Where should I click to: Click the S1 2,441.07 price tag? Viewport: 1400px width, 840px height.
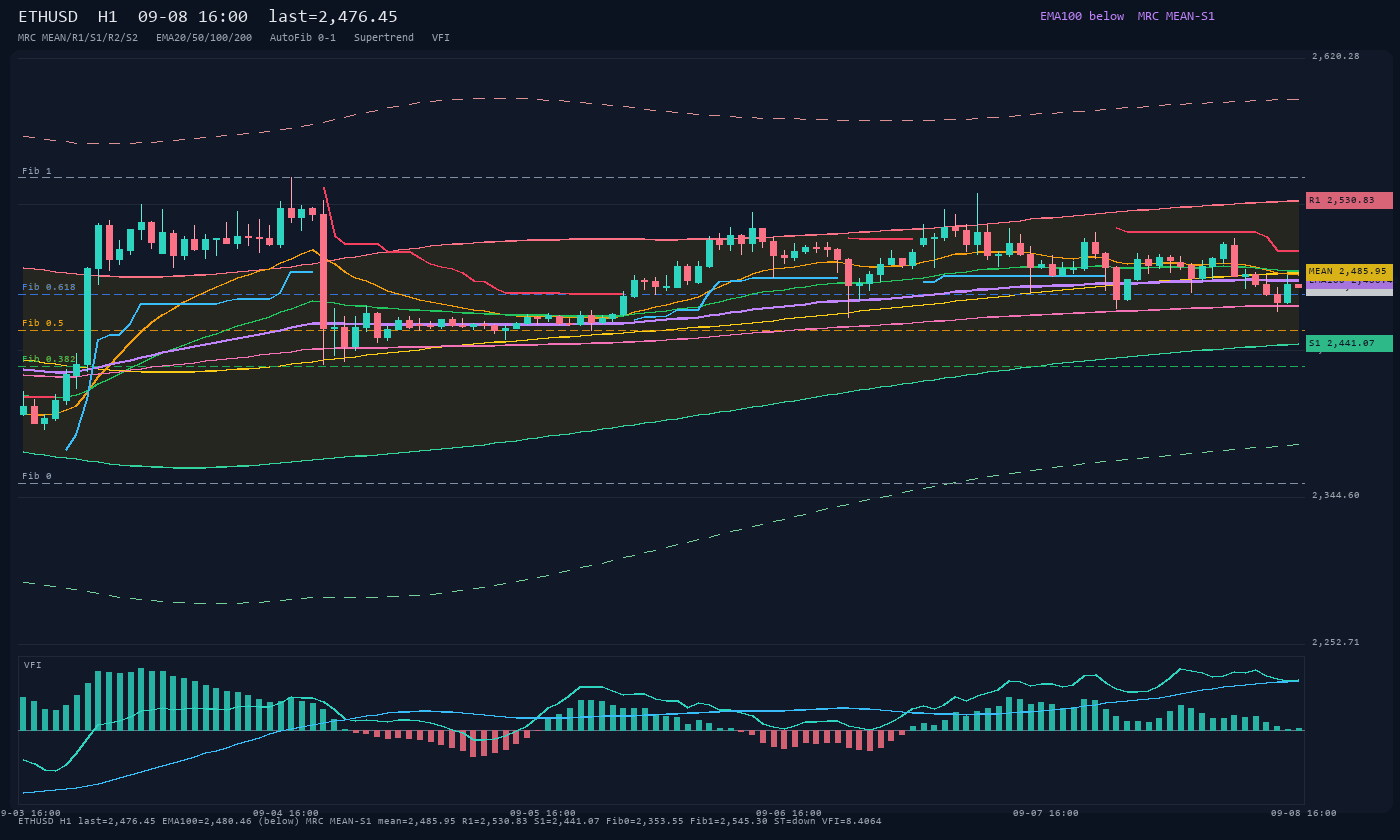[x=1349, y=343]
